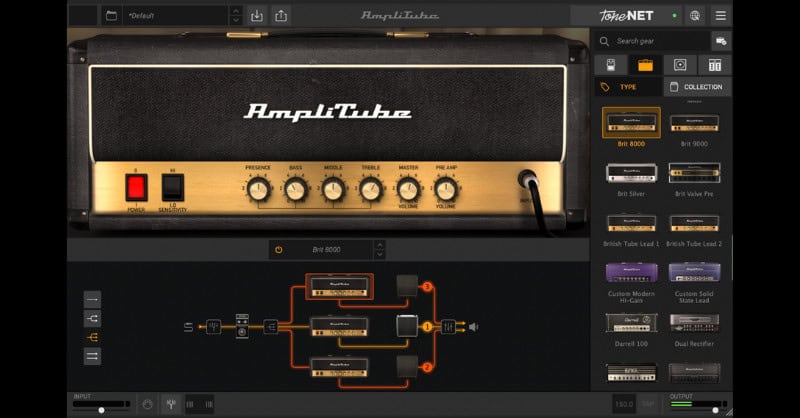The image size is (800, 418).
Task: Click the amp input jack
Action: click(x=528, y=179)
